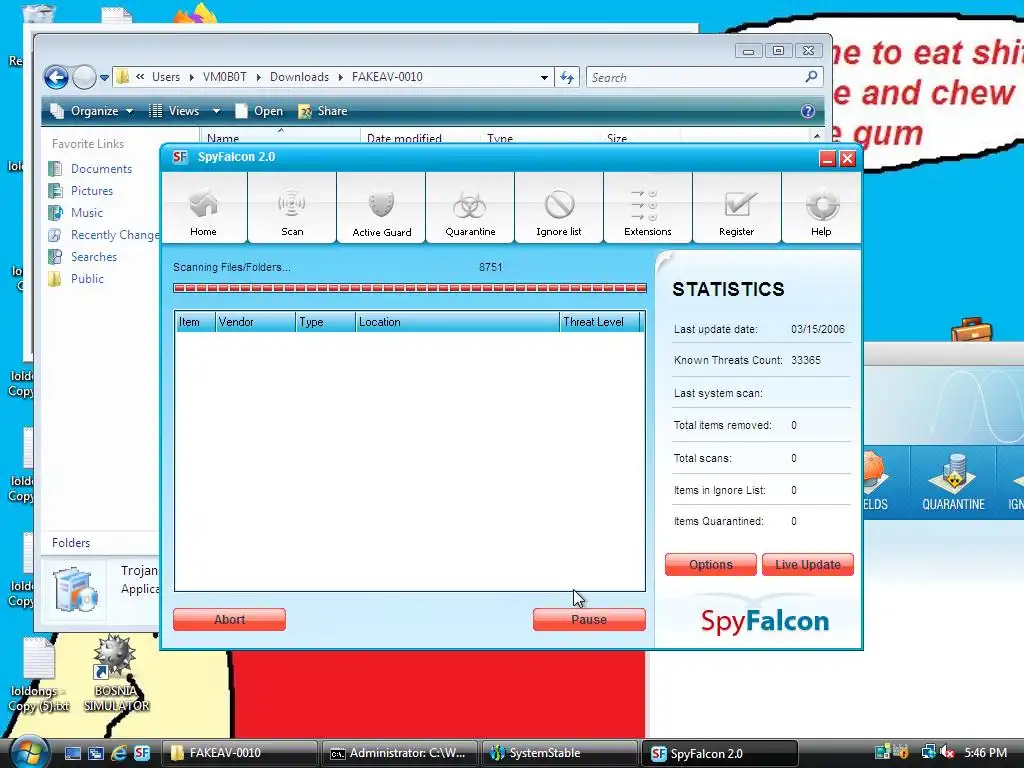Expand the Explorer address bar dropdown

click(x=544, y=78)
